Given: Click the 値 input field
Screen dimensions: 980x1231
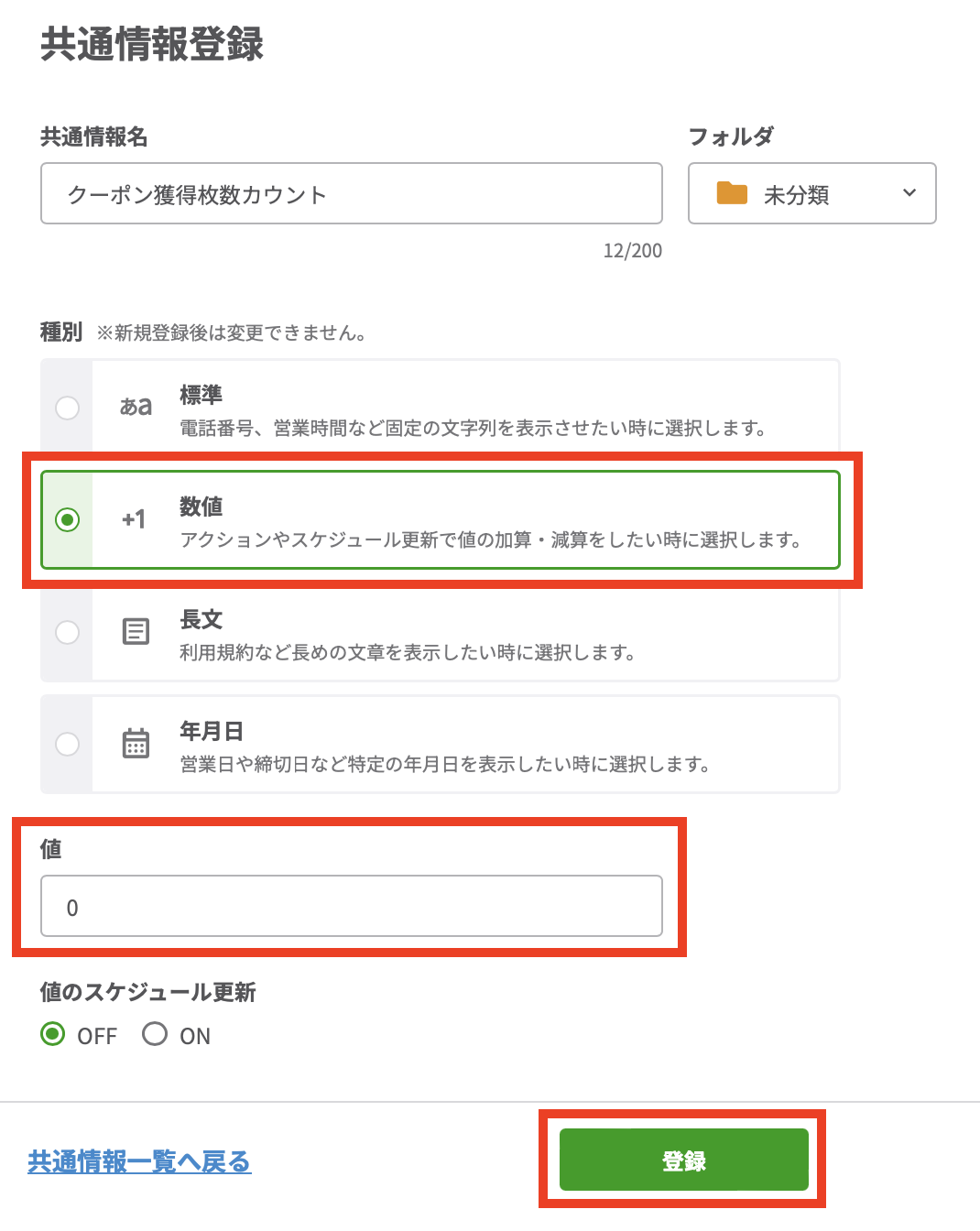Looking at the screenshot, I should (x=352, y=906).
